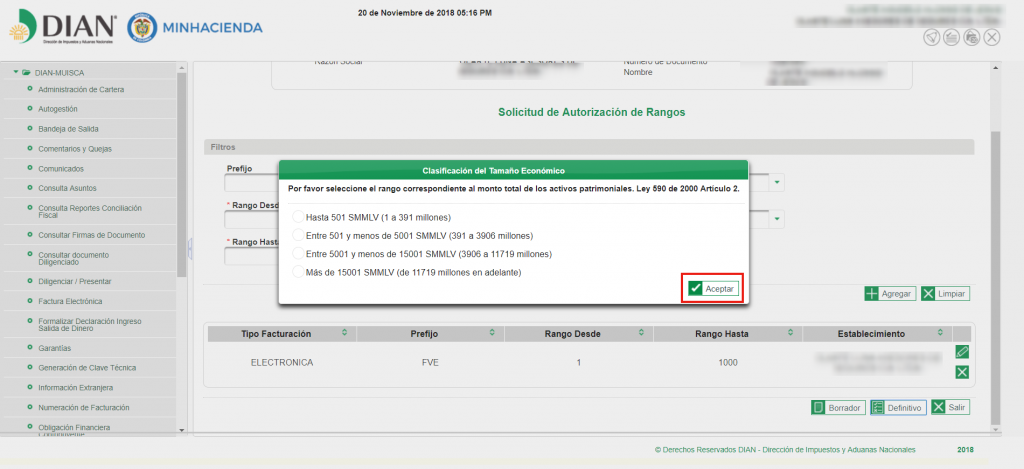This screenshot has height=469, width=1024.
Task: Click the Definitivo button
Action: (897, 408)
